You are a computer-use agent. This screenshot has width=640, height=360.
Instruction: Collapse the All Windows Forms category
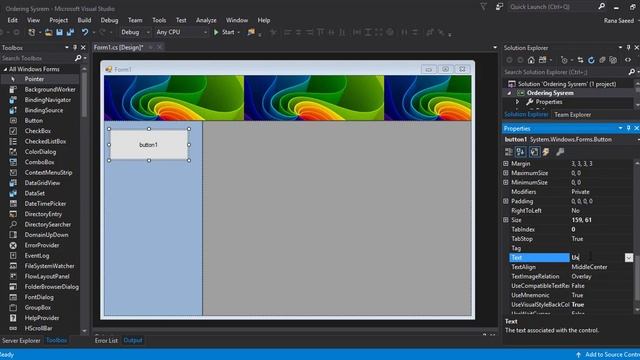point(5,69)
